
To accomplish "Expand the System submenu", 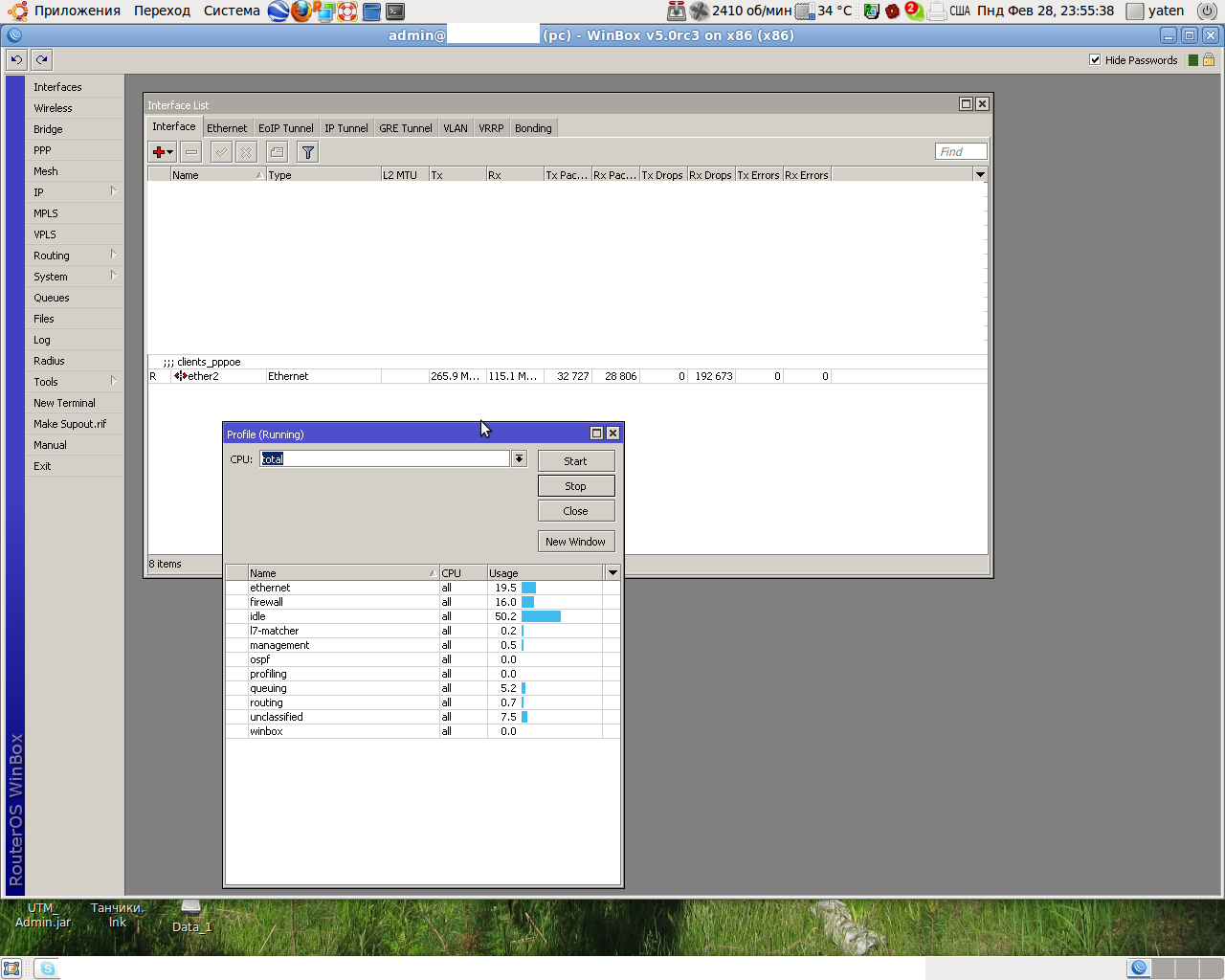I will 75,276.
